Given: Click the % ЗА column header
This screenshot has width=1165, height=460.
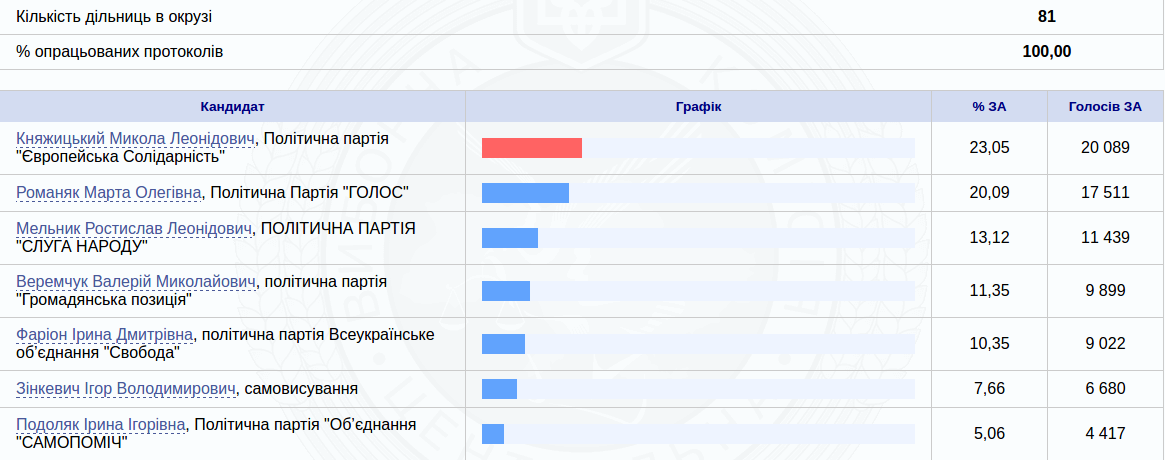Looking at the screenshot, I should coord(990,107).
